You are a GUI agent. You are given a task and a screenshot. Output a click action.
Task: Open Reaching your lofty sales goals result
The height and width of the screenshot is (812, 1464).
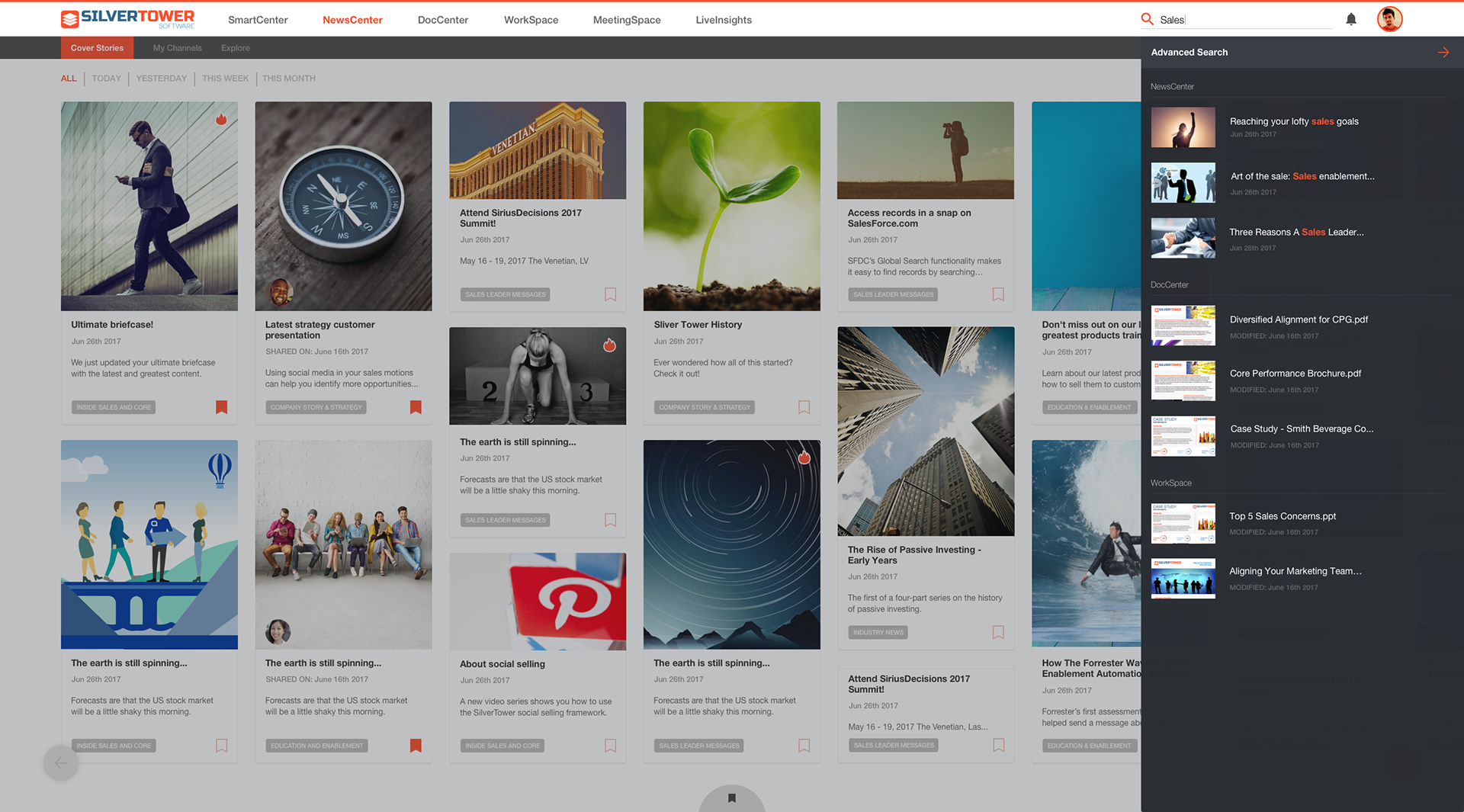click(1293, 121)
